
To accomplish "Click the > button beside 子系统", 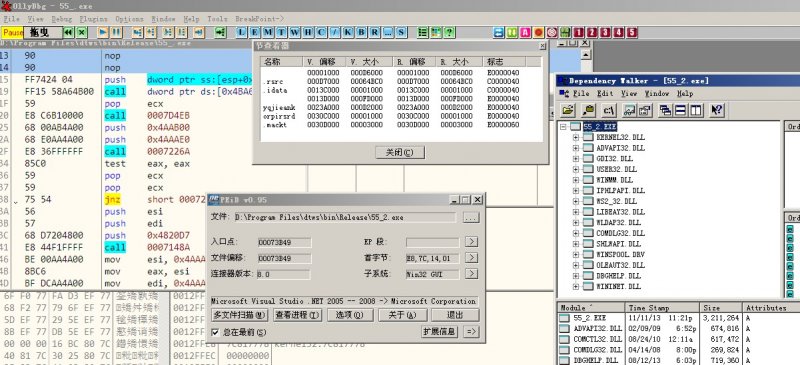I will [x=471, y=274].
